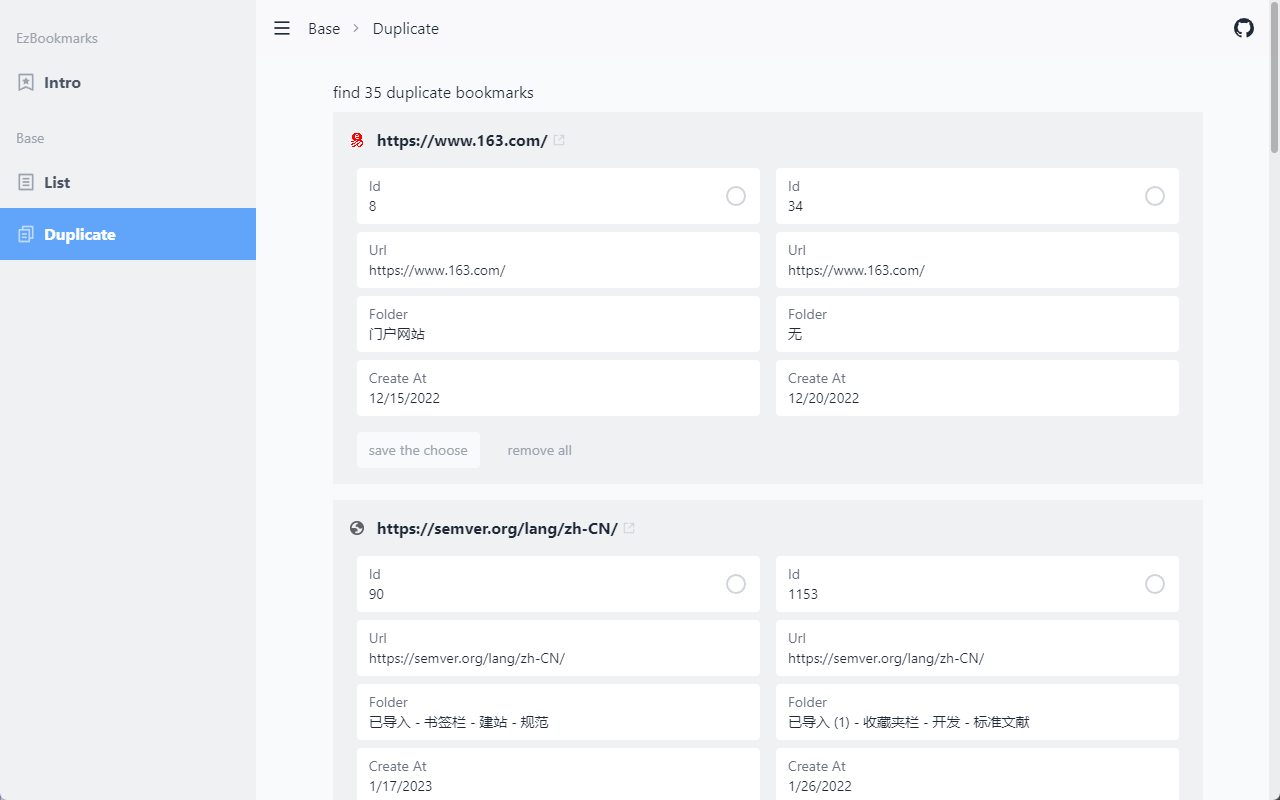
Task: Click "remove all" for 163.com duplicates
Action: pos(539,451)
